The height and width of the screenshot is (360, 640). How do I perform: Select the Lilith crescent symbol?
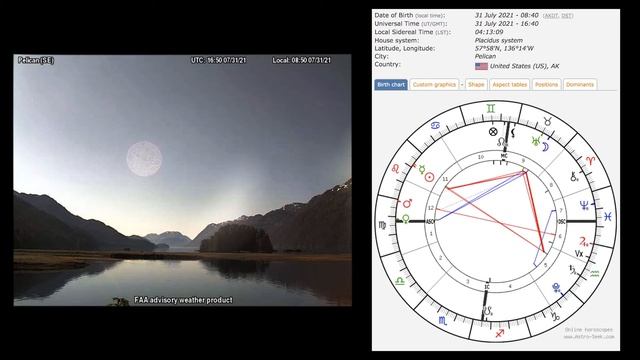(513, 133)
